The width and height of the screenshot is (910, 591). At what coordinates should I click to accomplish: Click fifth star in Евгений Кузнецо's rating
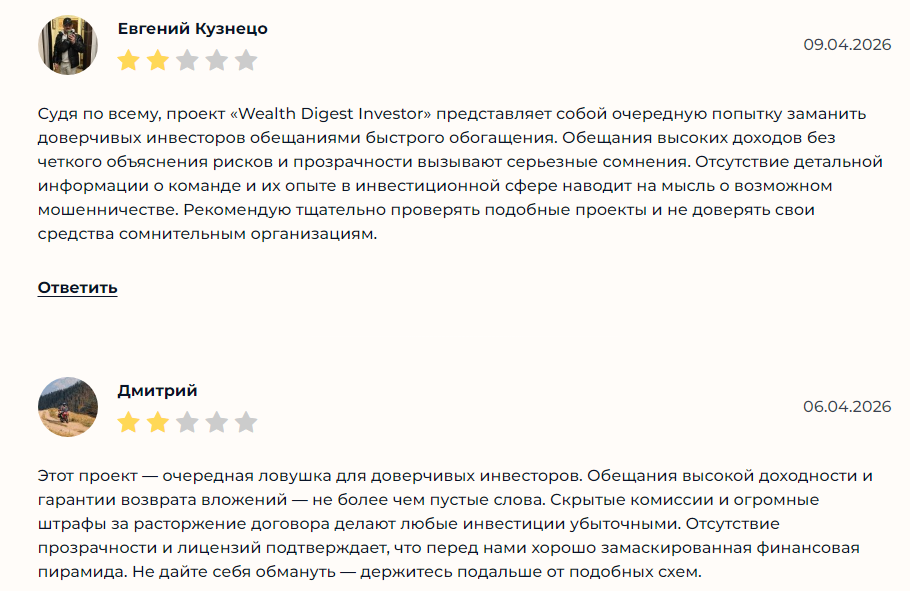pyautogui.click(x=246, y=61)
